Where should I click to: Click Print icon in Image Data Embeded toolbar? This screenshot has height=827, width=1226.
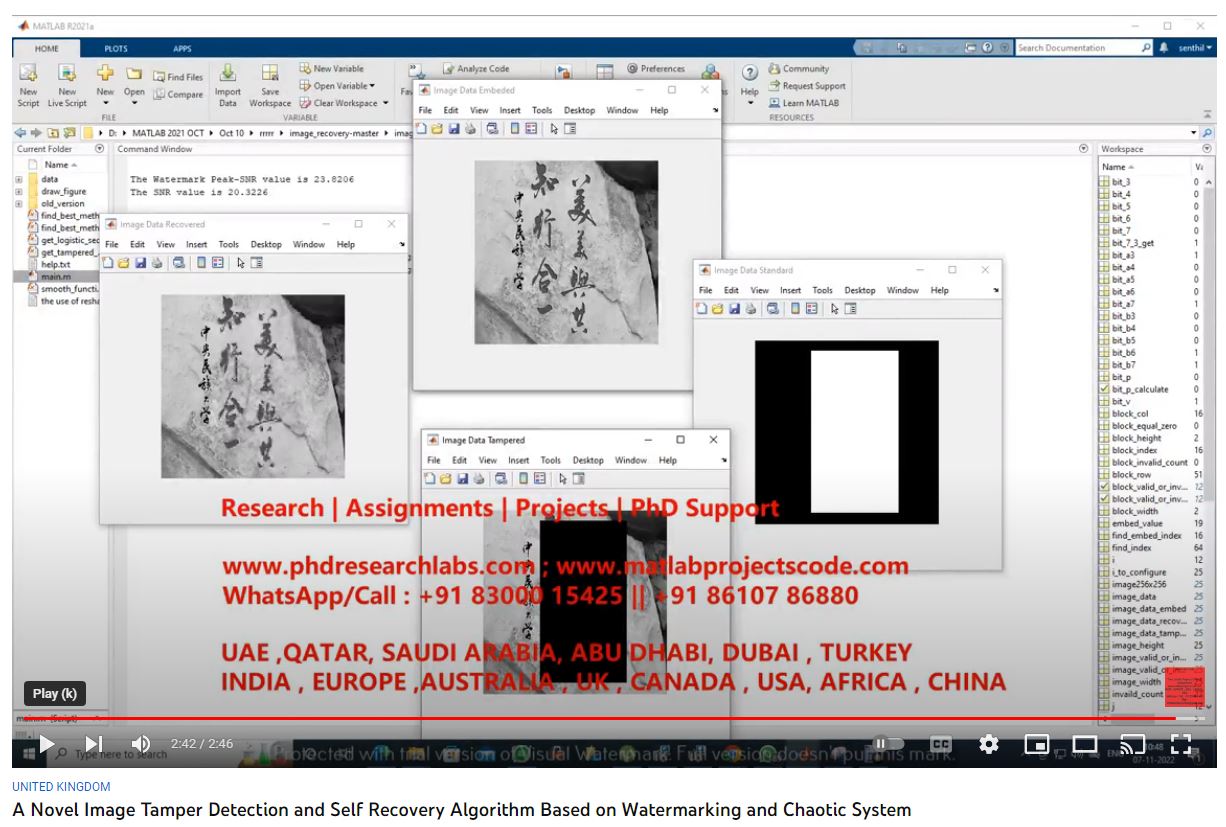pos(468,128)
